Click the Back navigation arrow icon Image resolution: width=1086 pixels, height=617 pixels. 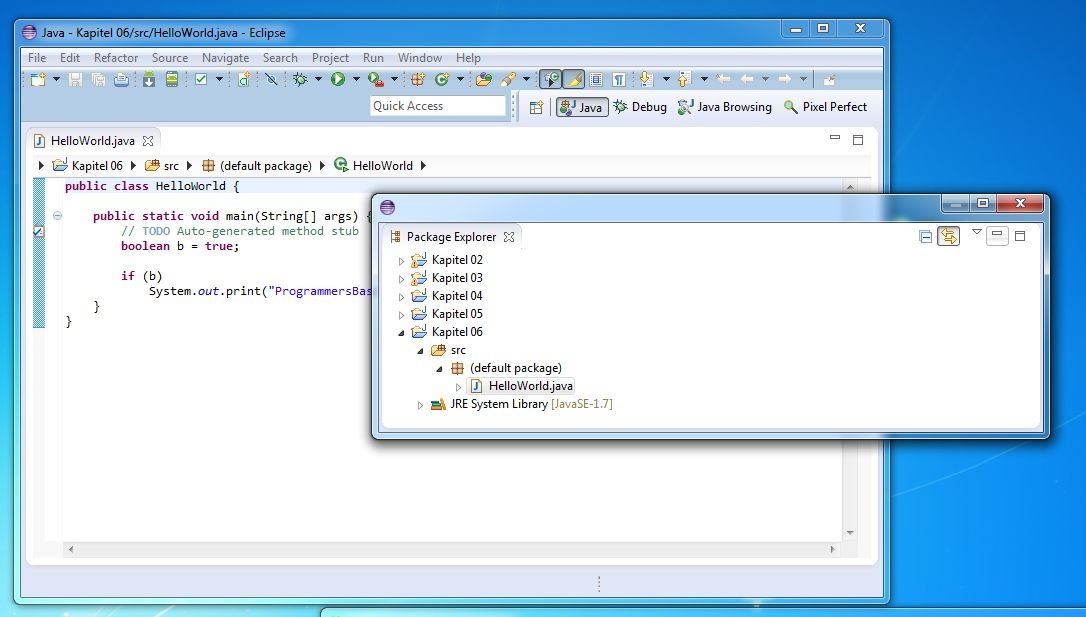click(x=747, y=80)
